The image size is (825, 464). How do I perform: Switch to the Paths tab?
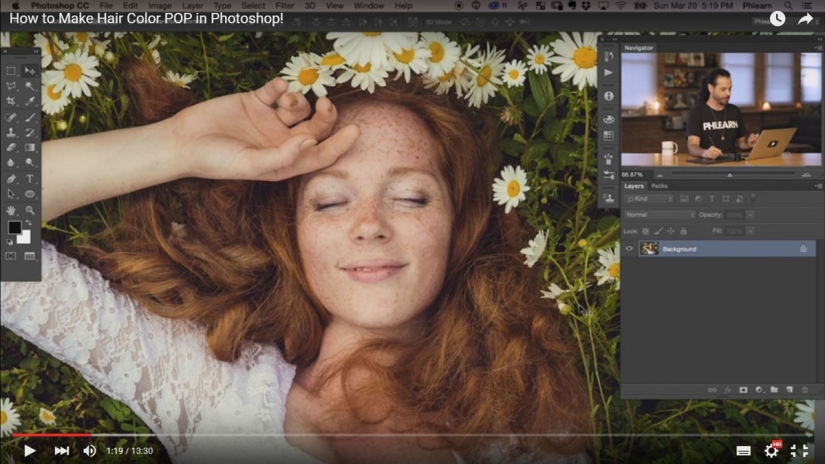pyautogui.click(x=660, y=186)
